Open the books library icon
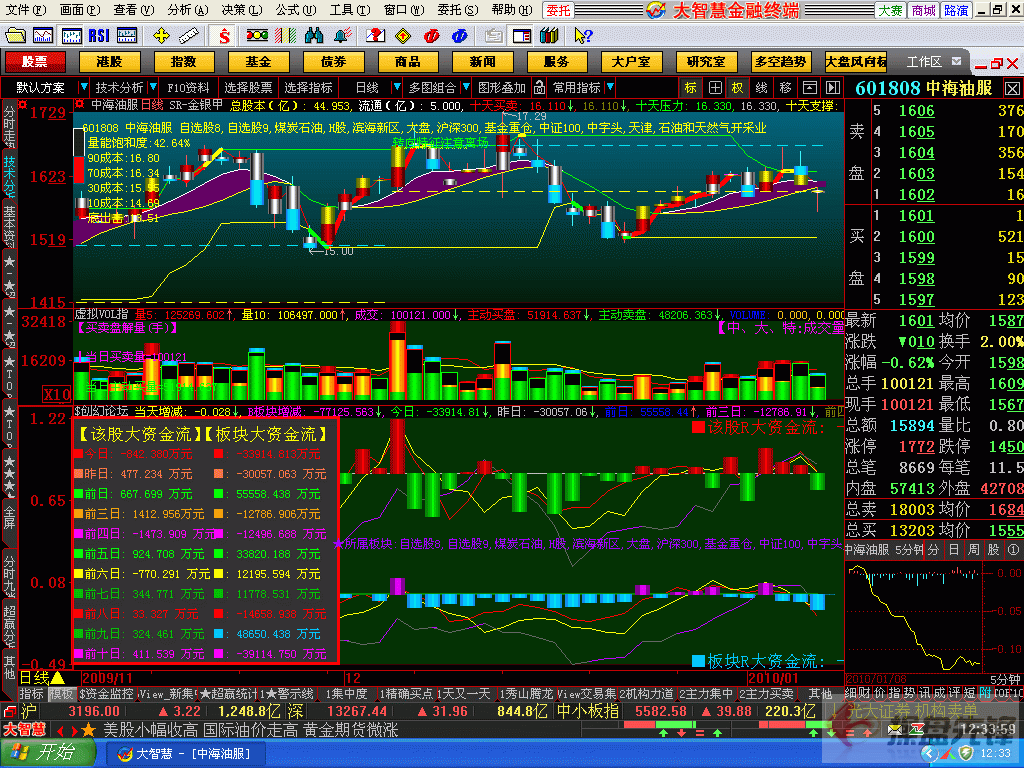This screenshot has width=1024, height=768. [x=549, y=35]
